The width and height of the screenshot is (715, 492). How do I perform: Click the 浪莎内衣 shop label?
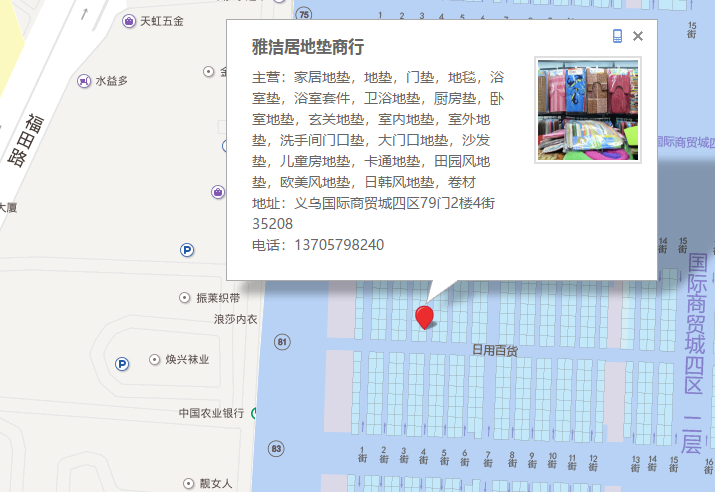click(235, 320)
